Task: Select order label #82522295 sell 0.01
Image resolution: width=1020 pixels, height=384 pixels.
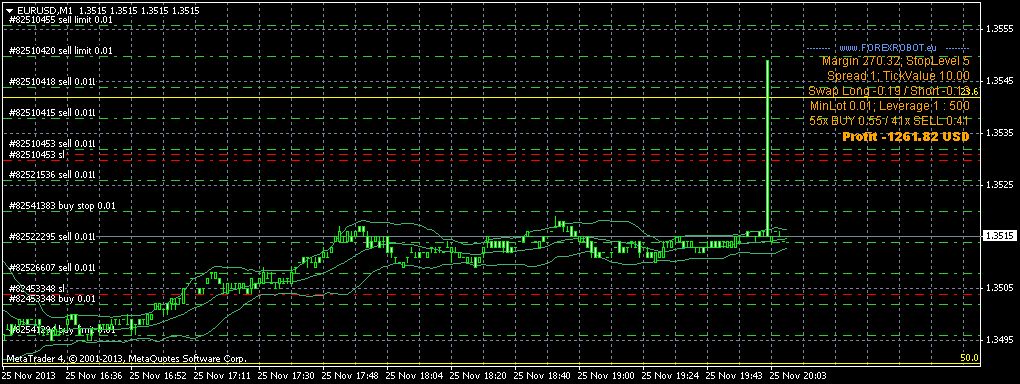Action: pos(51,236)
